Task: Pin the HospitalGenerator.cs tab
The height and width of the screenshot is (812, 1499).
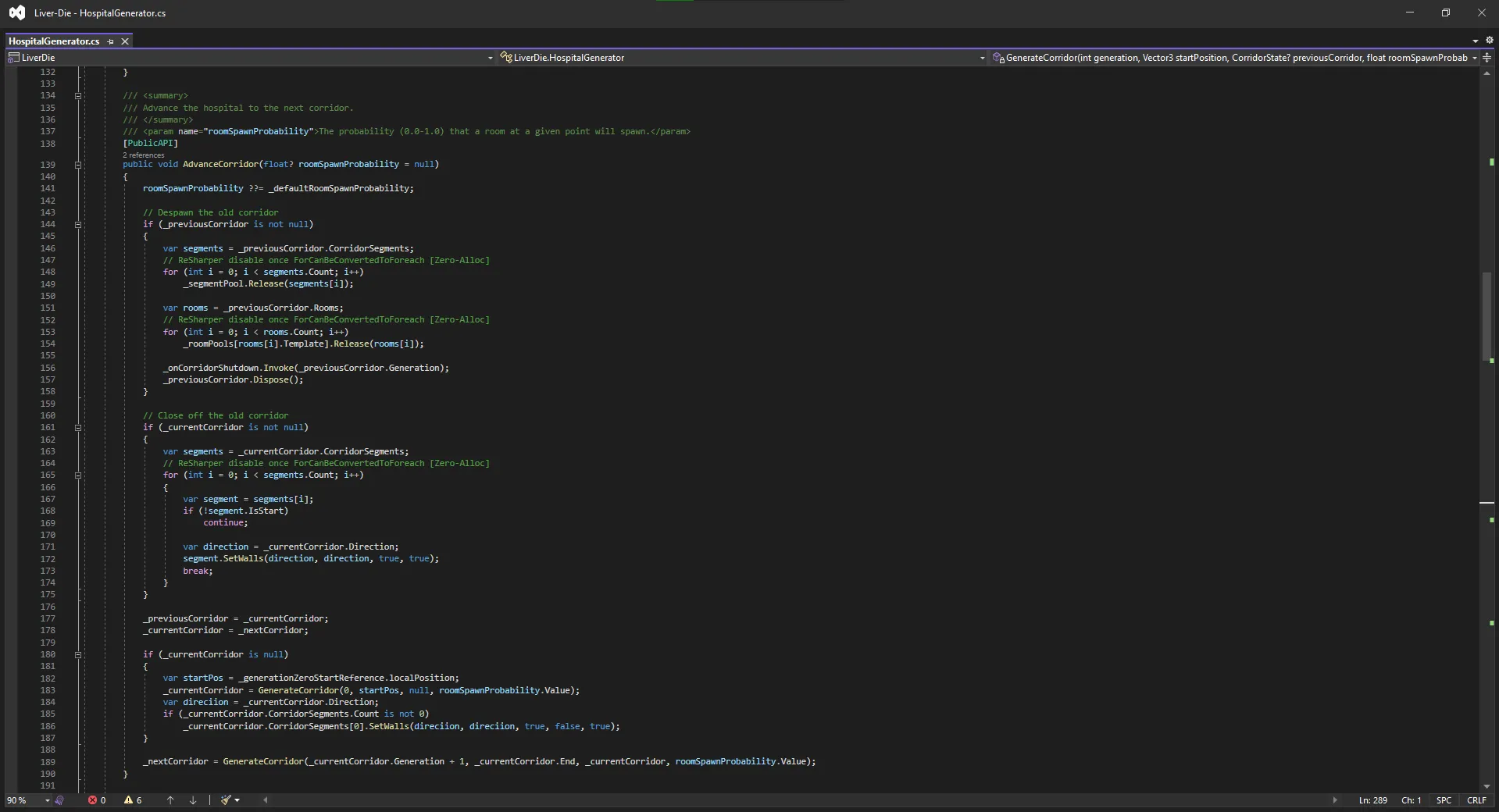Action: [x=110, y=41]
